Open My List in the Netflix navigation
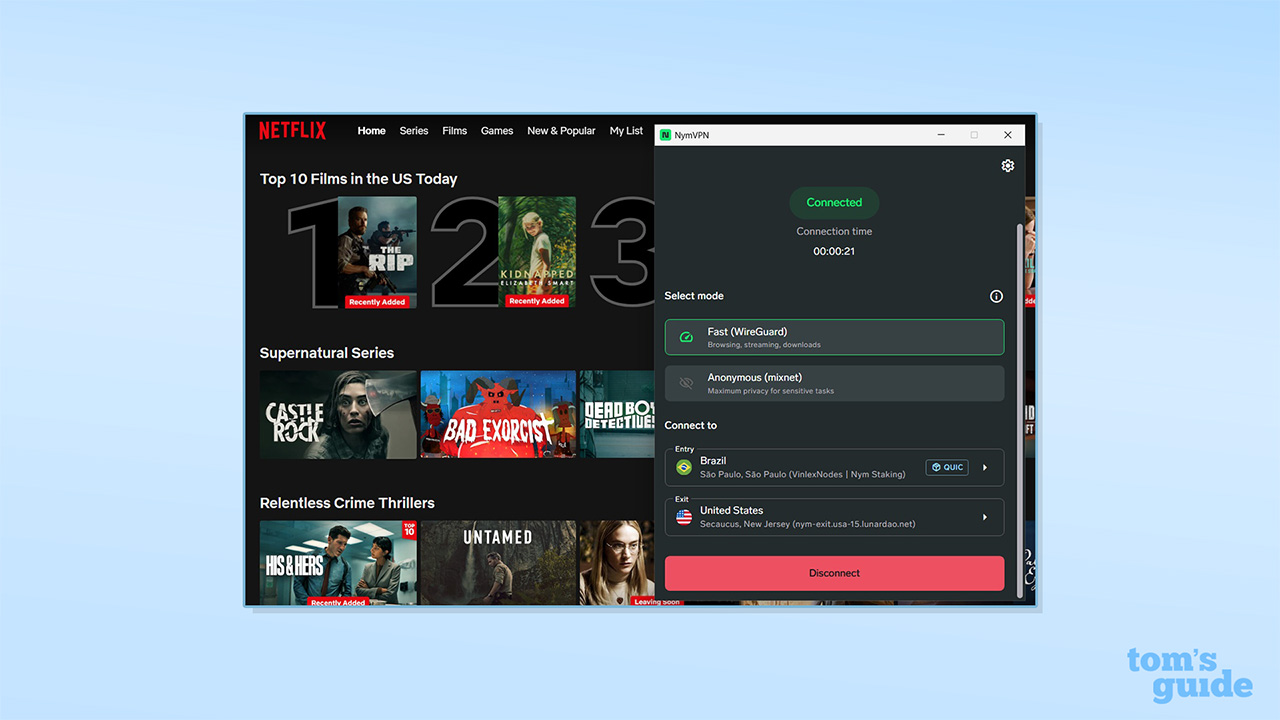The image size is (1280, 720). (x=626, y=130)
